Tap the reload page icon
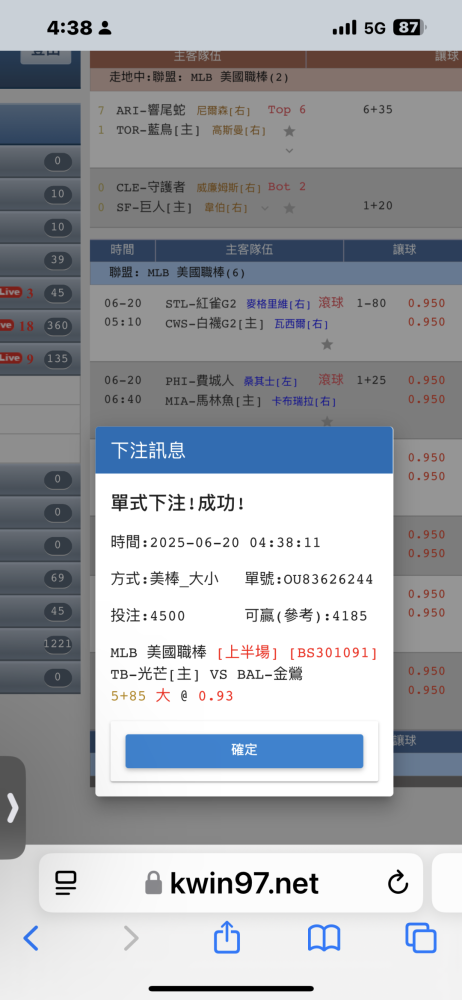 (x=398, y=883)
